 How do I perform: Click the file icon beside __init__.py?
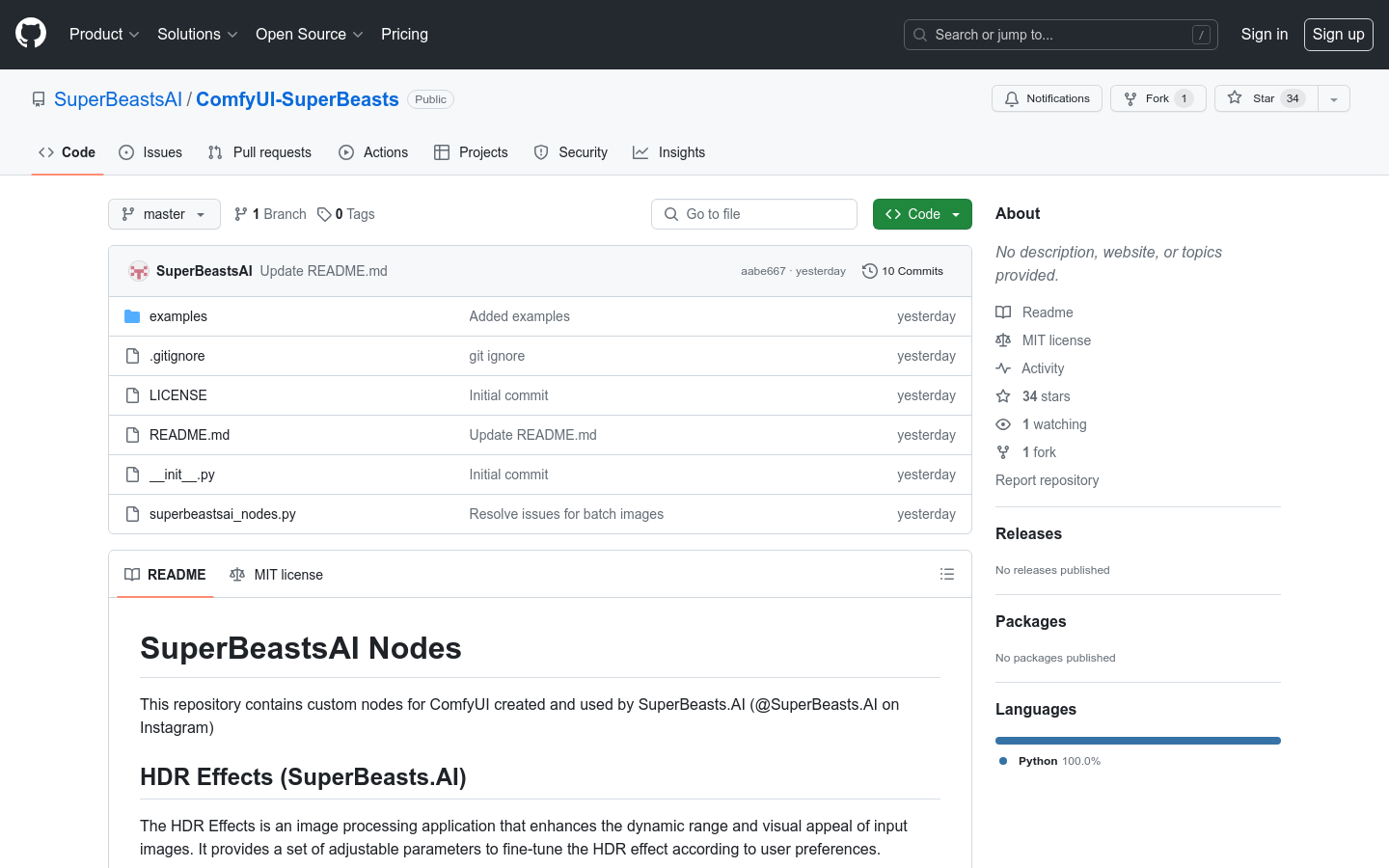[132, 475]
